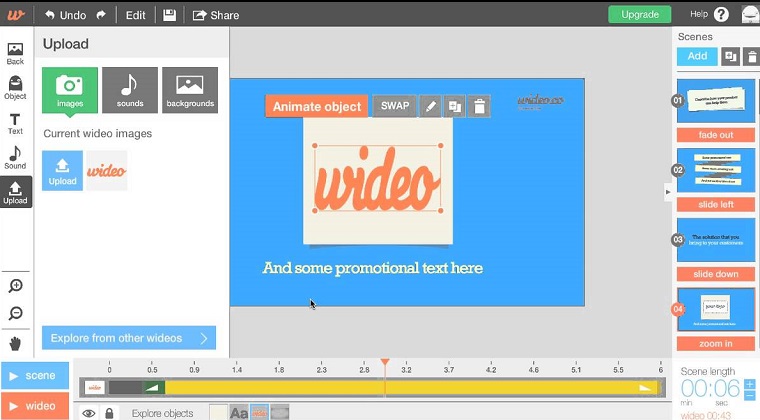Open the slide left transition

[x=716, y=204]
